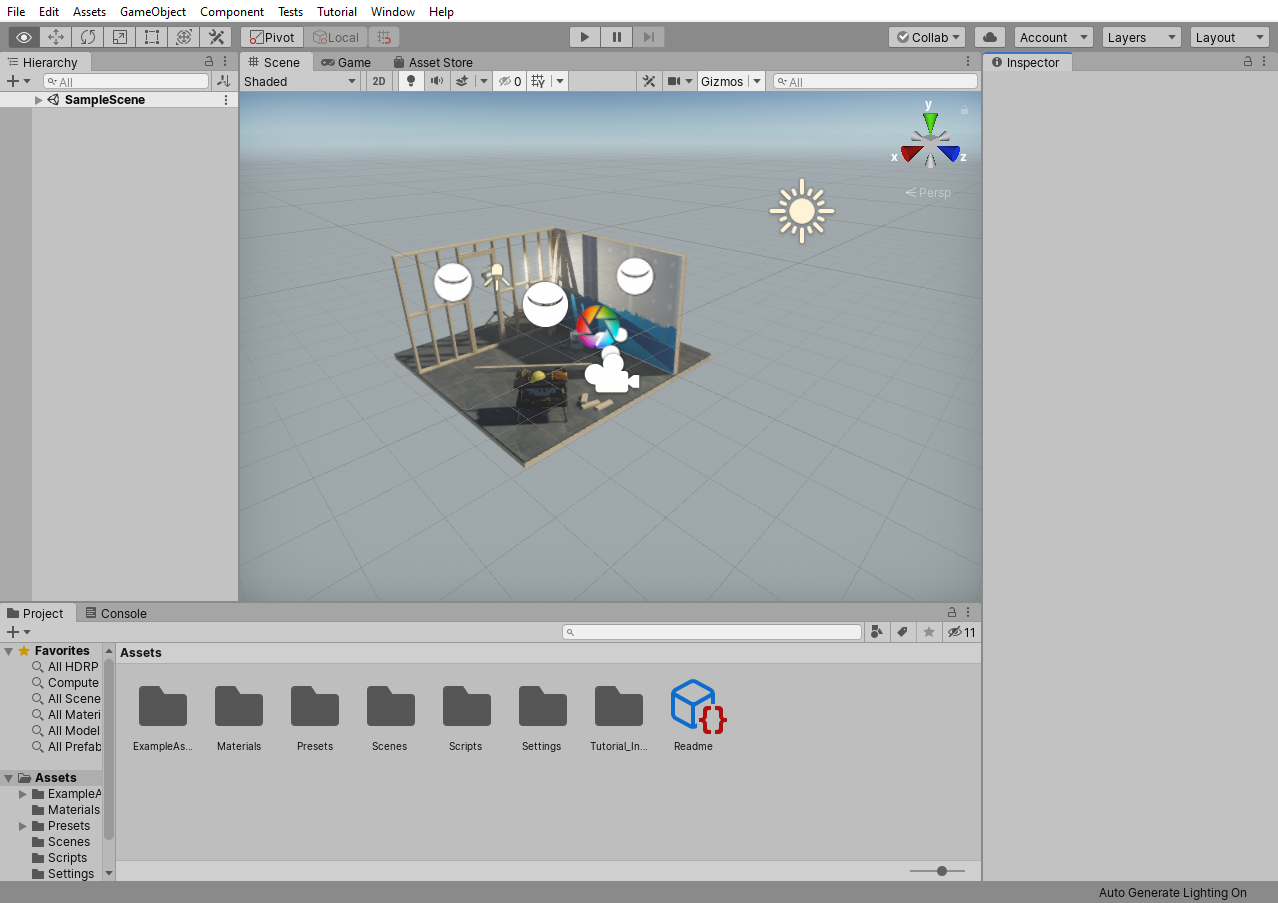Open the cloud services icon
The width and height of the screenshot is (1278, 903).
point(989,37)
